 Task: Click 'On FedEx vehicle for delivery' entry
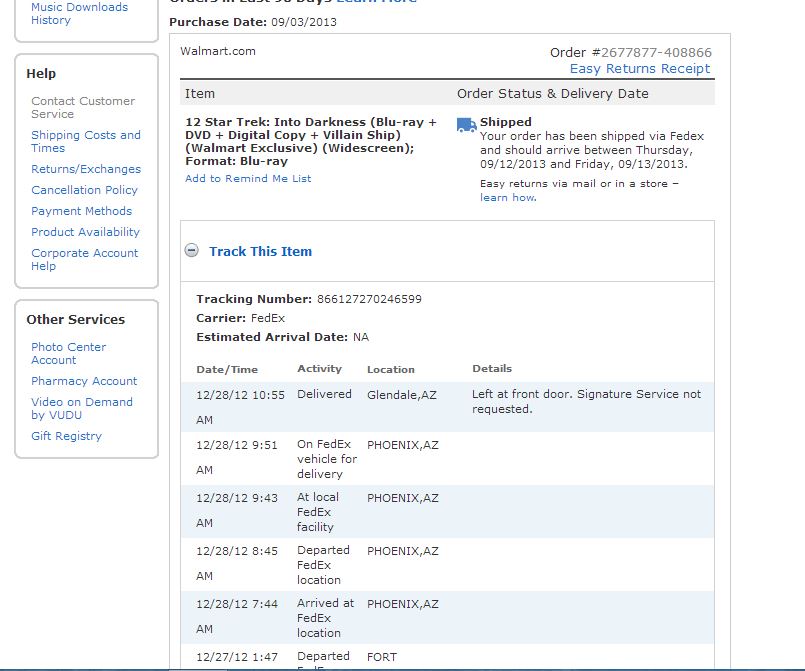point(327,459)
